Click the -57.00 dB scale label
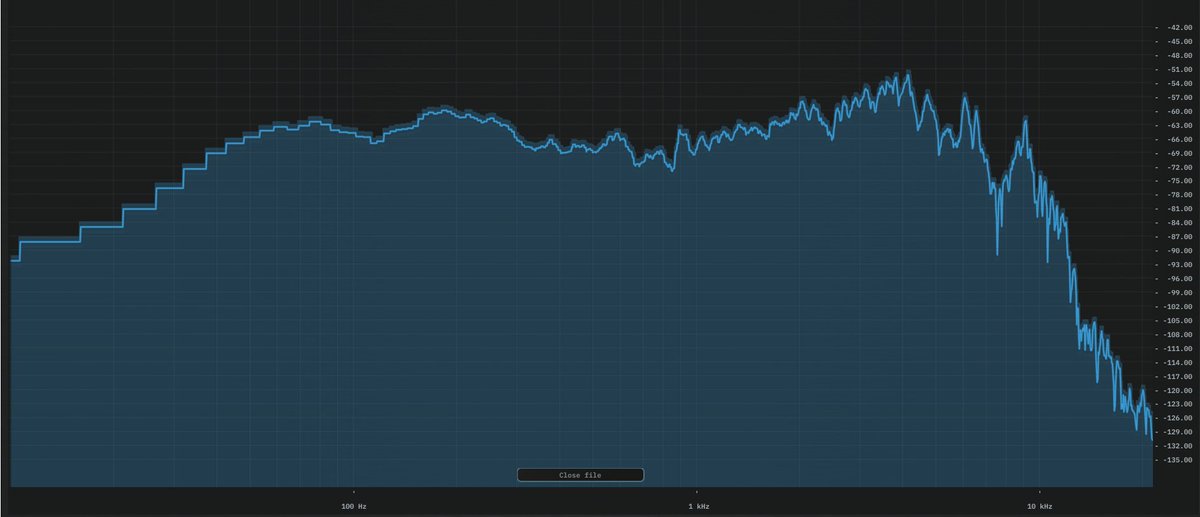1200x517 pixels. coord(1178,98)
